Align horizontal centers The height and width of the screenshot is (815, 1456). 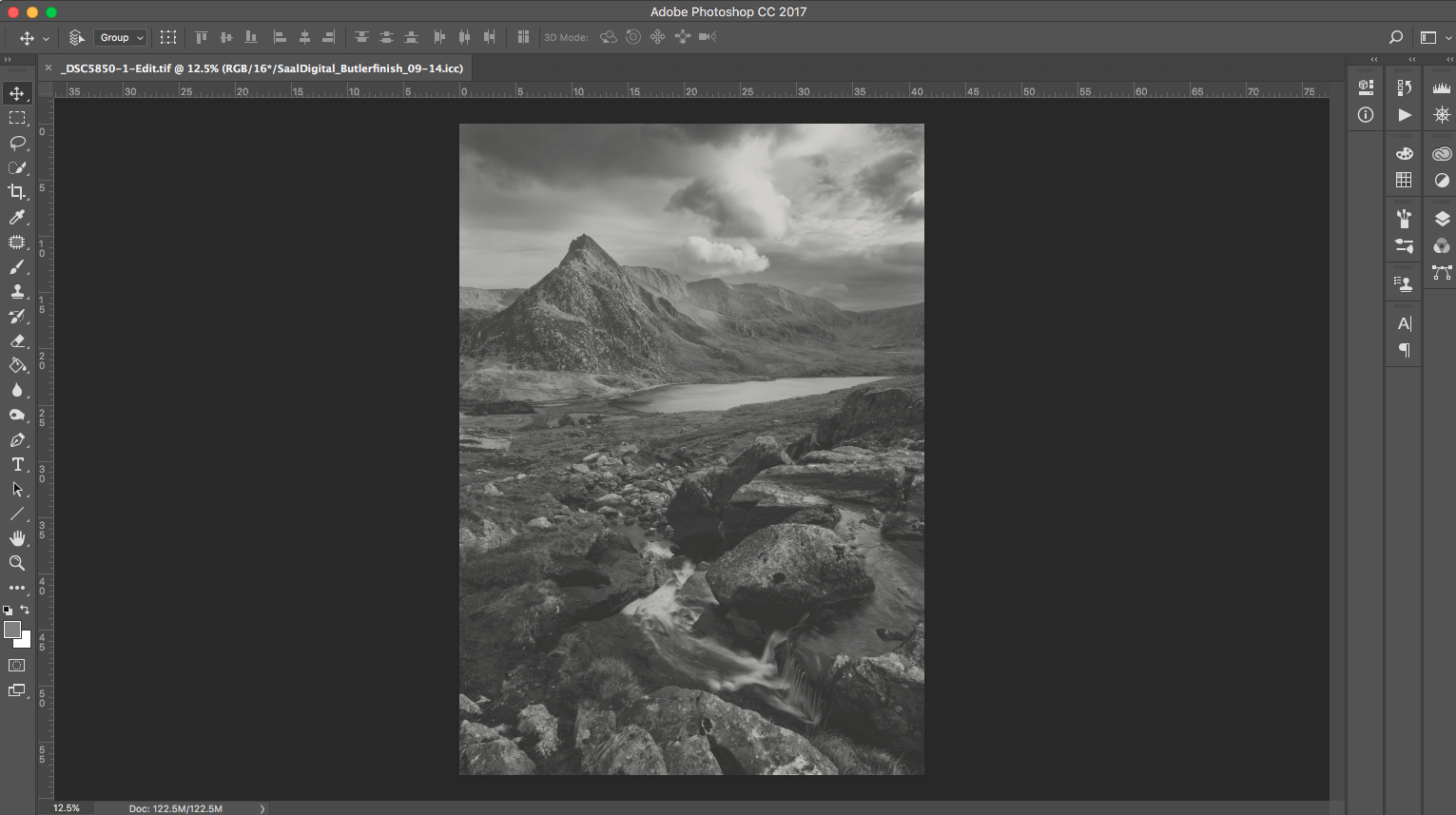[x=304, y=37]
